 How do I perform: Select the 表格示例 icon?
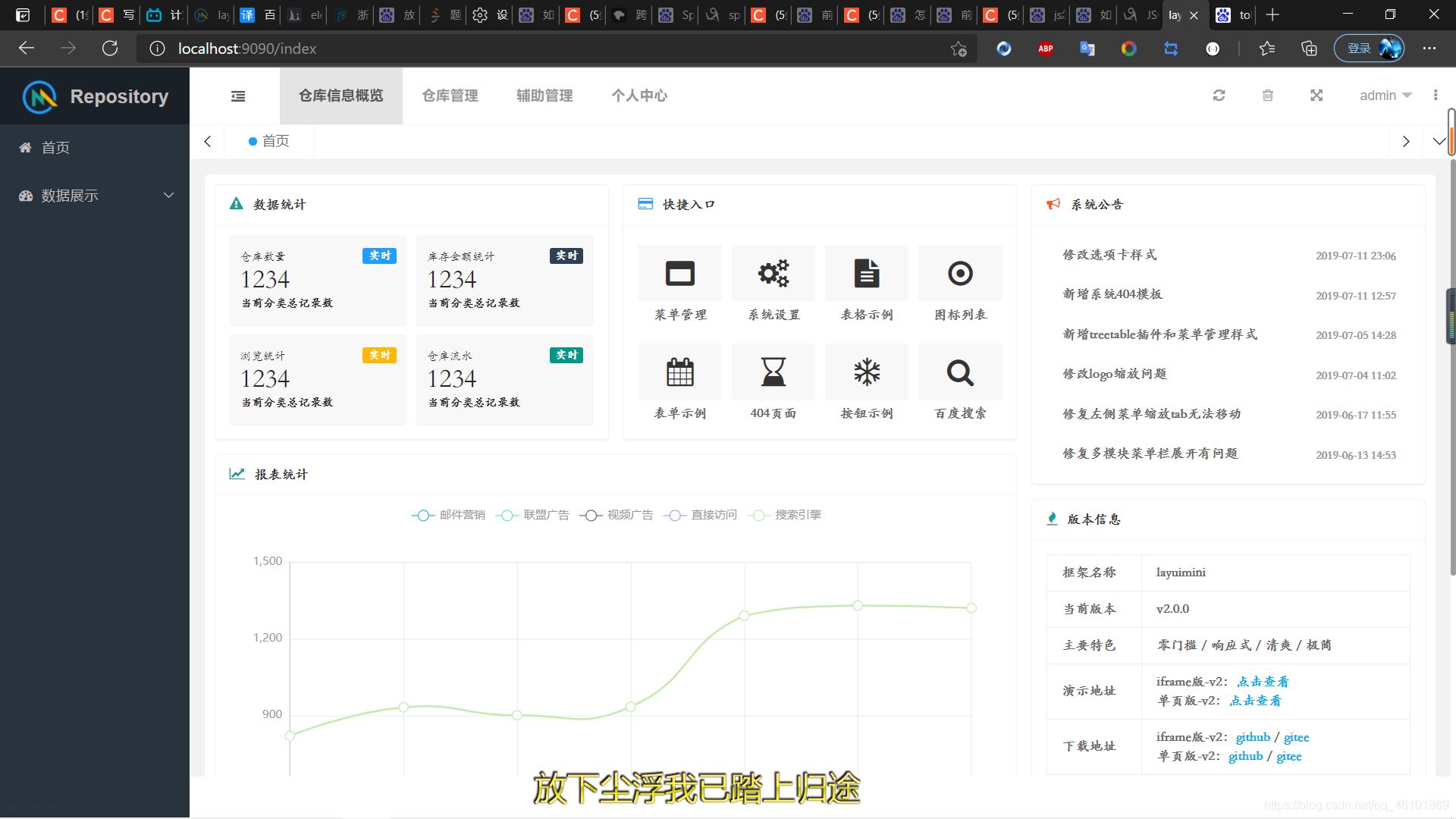867,273
